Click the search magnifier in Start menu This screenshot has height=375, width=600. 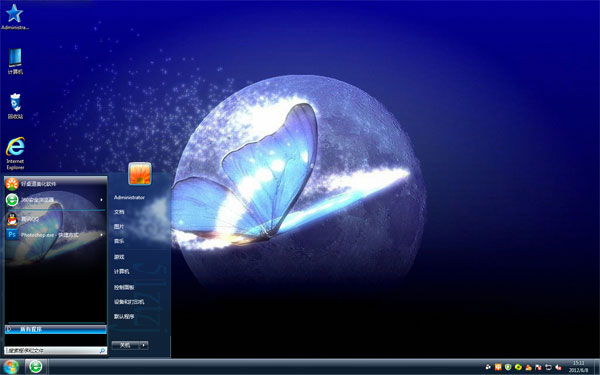coord(102,351)
